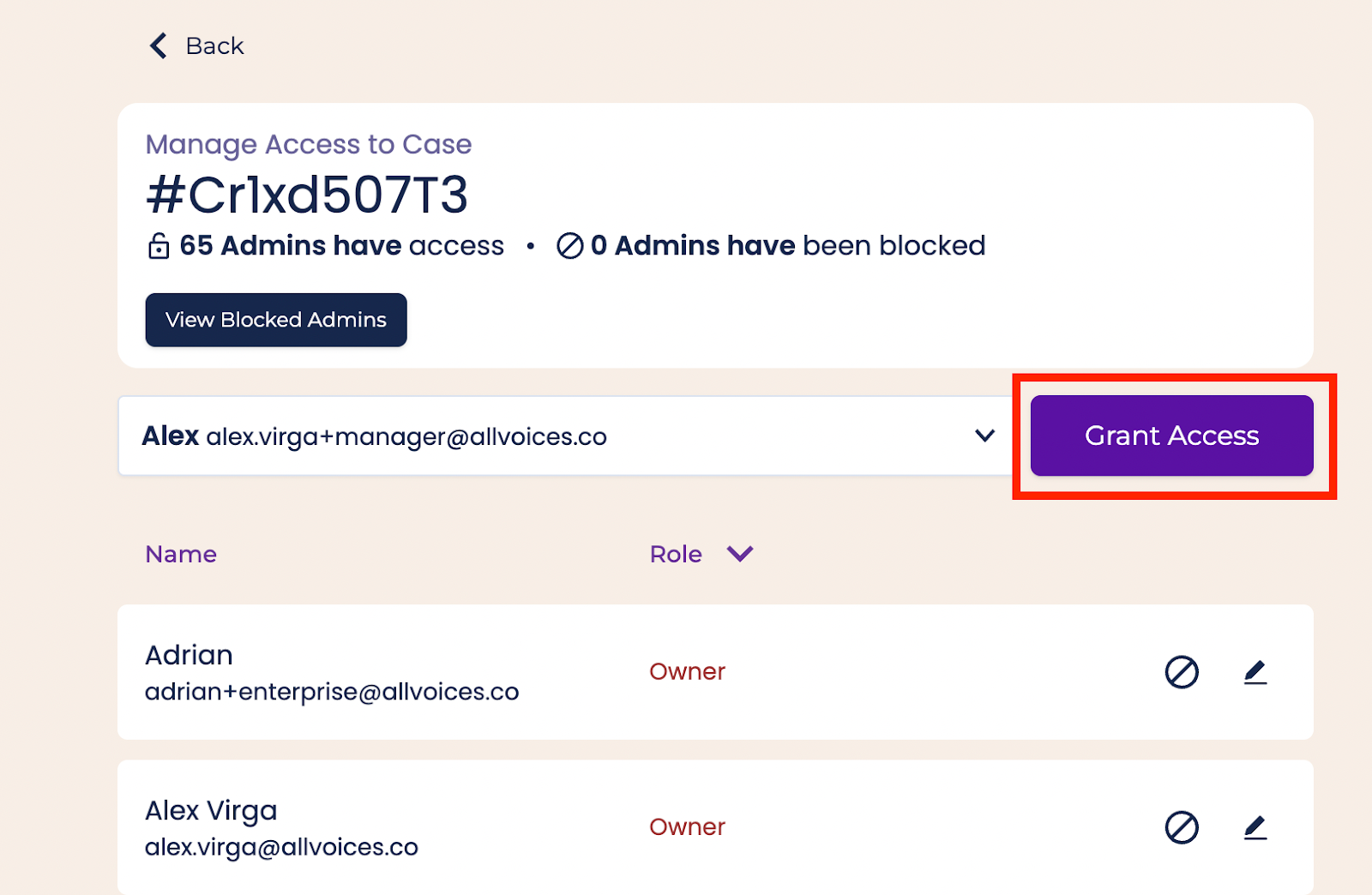This screenshot has height=895, width=1372.
Task: Click the block icon on Adrian's row
Action: point(1182,672)
